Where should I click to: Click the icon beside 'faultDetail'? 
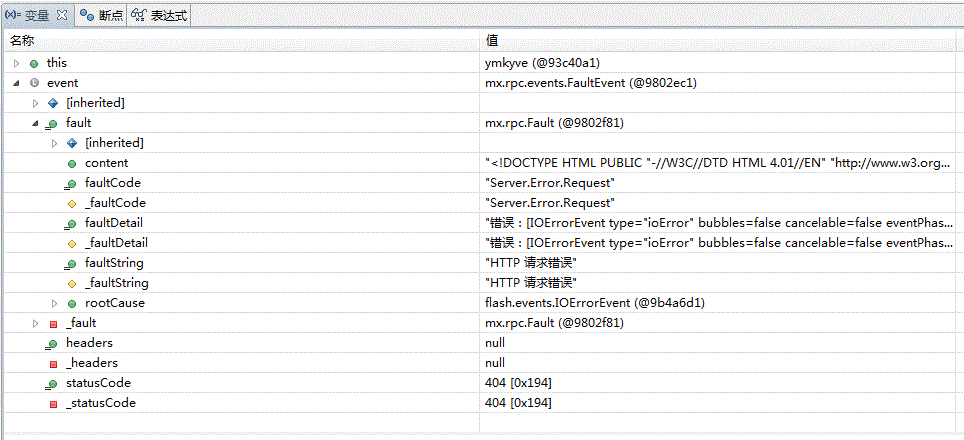(71, 224)
